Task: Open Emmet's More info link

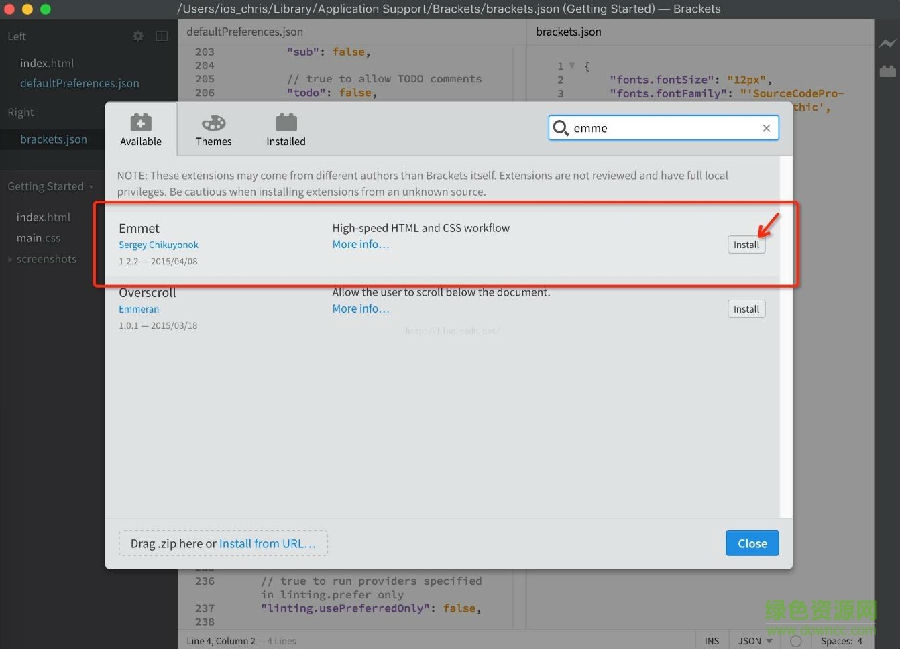Action: coord(360,244)
